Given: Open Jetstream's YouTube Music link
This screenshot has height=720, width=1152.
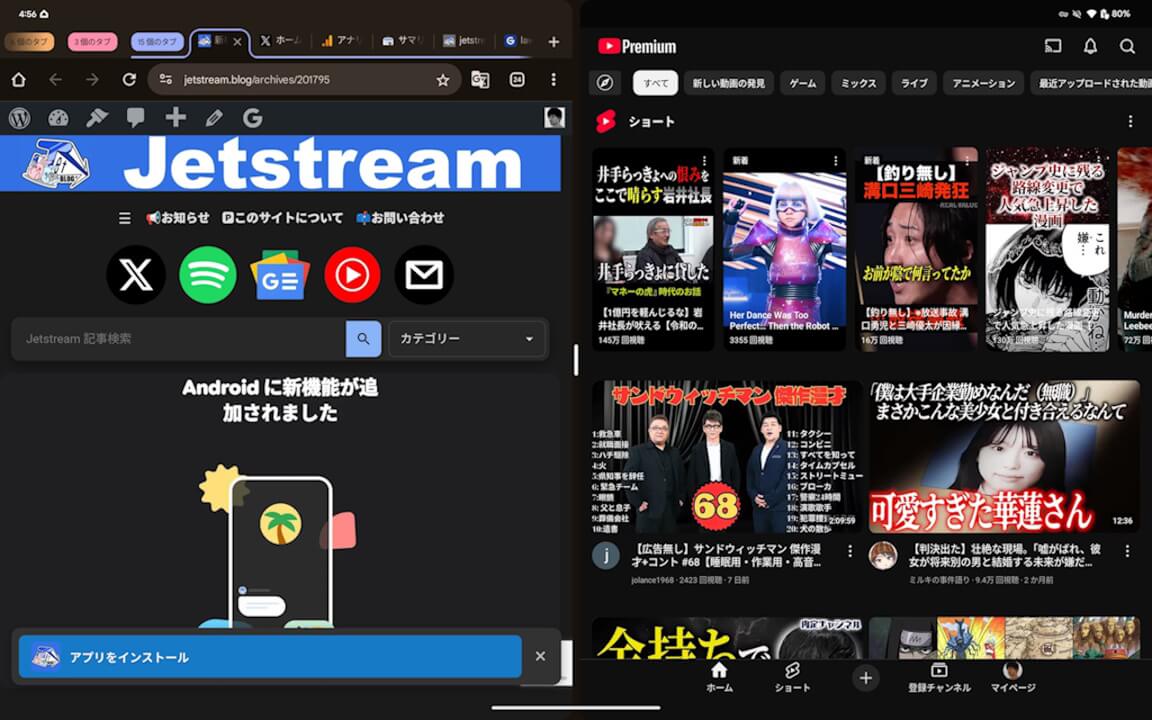Looking at the screenshot, I should tap(352, 275).
